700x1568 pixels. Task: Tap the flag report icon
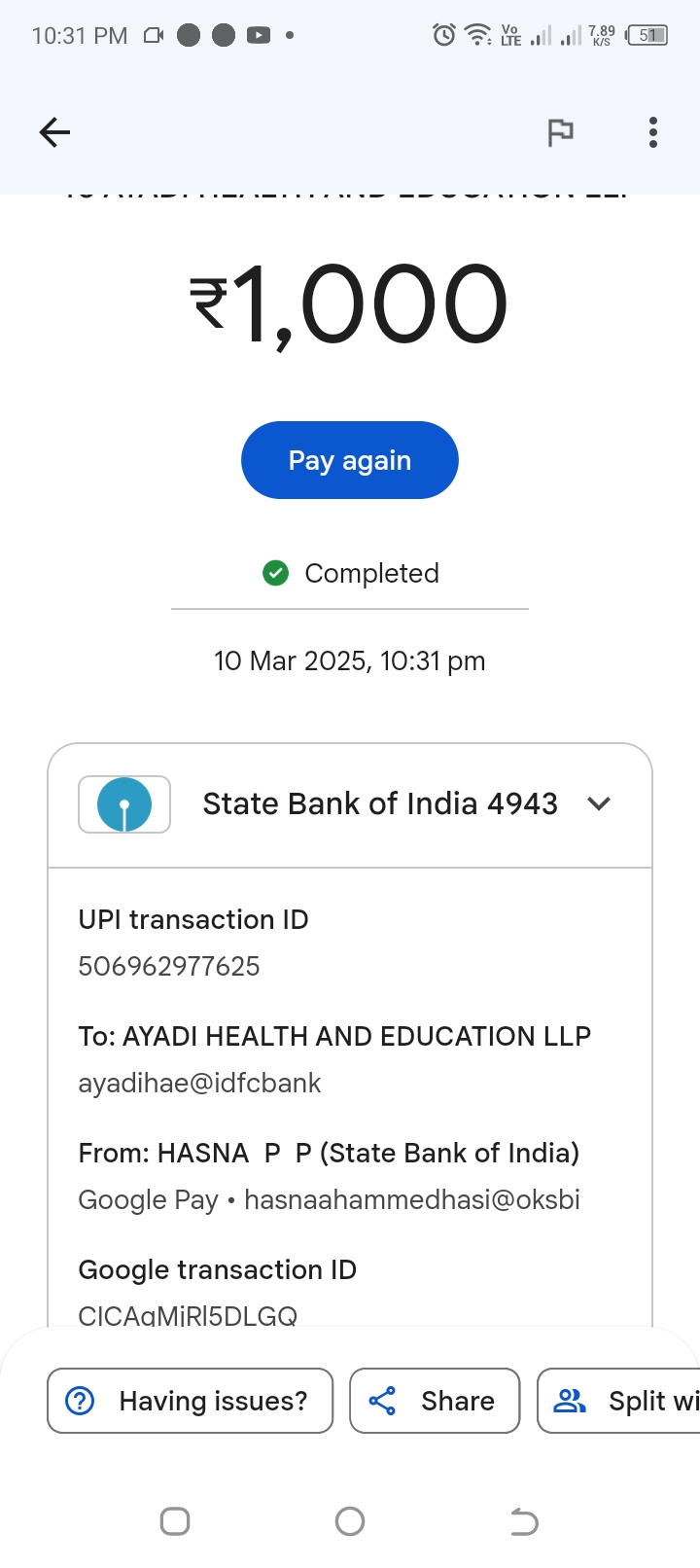point(560,132)
